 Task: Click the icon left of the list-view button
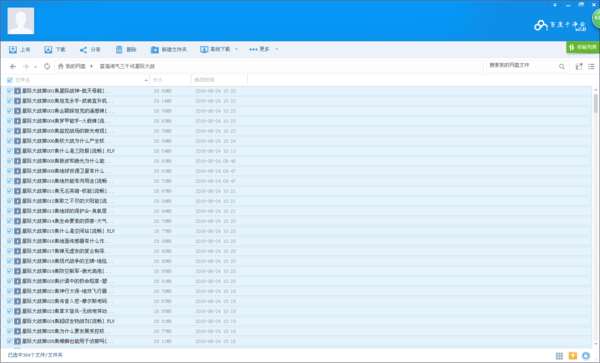[x=579, y=67]
